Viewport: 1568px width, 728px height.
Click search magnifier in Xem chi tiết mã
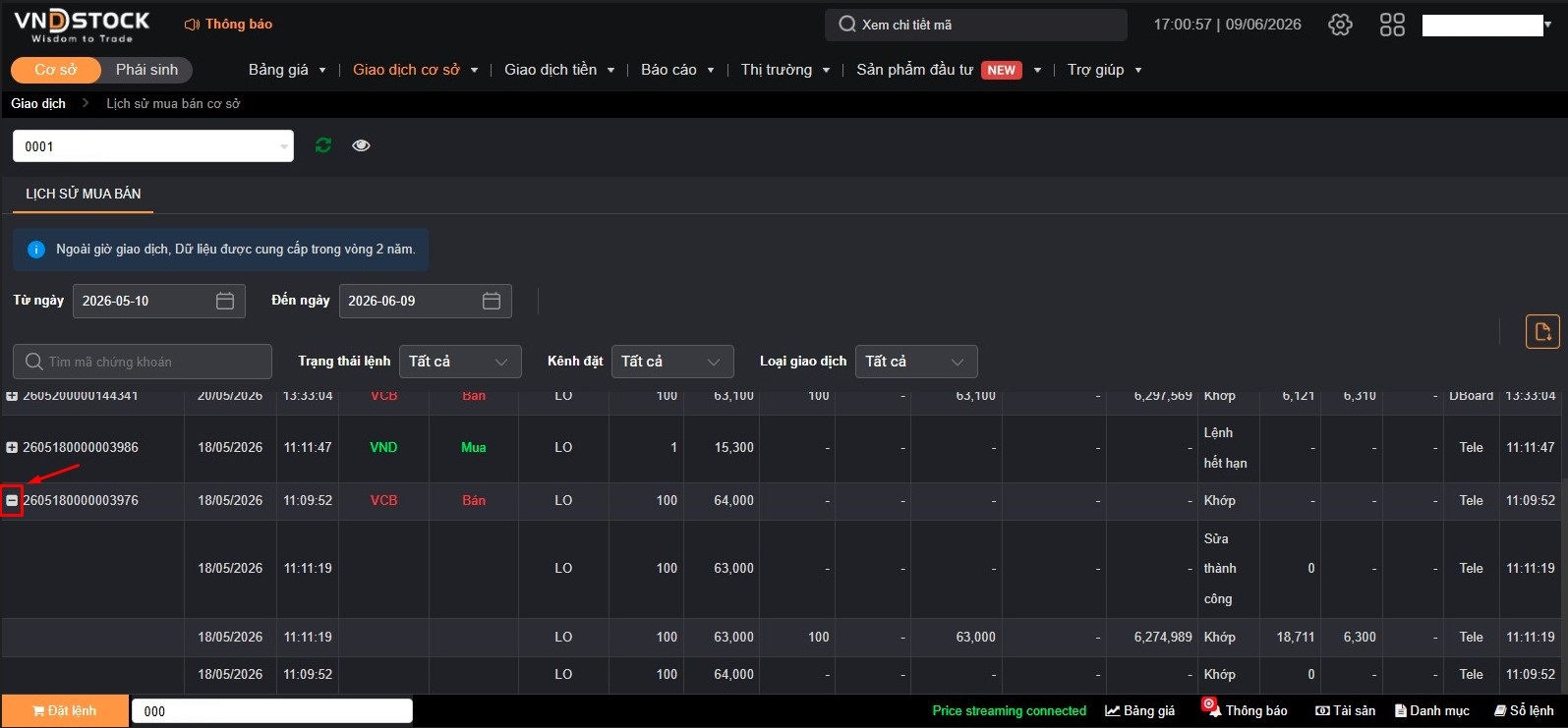(x=846, y=25)
